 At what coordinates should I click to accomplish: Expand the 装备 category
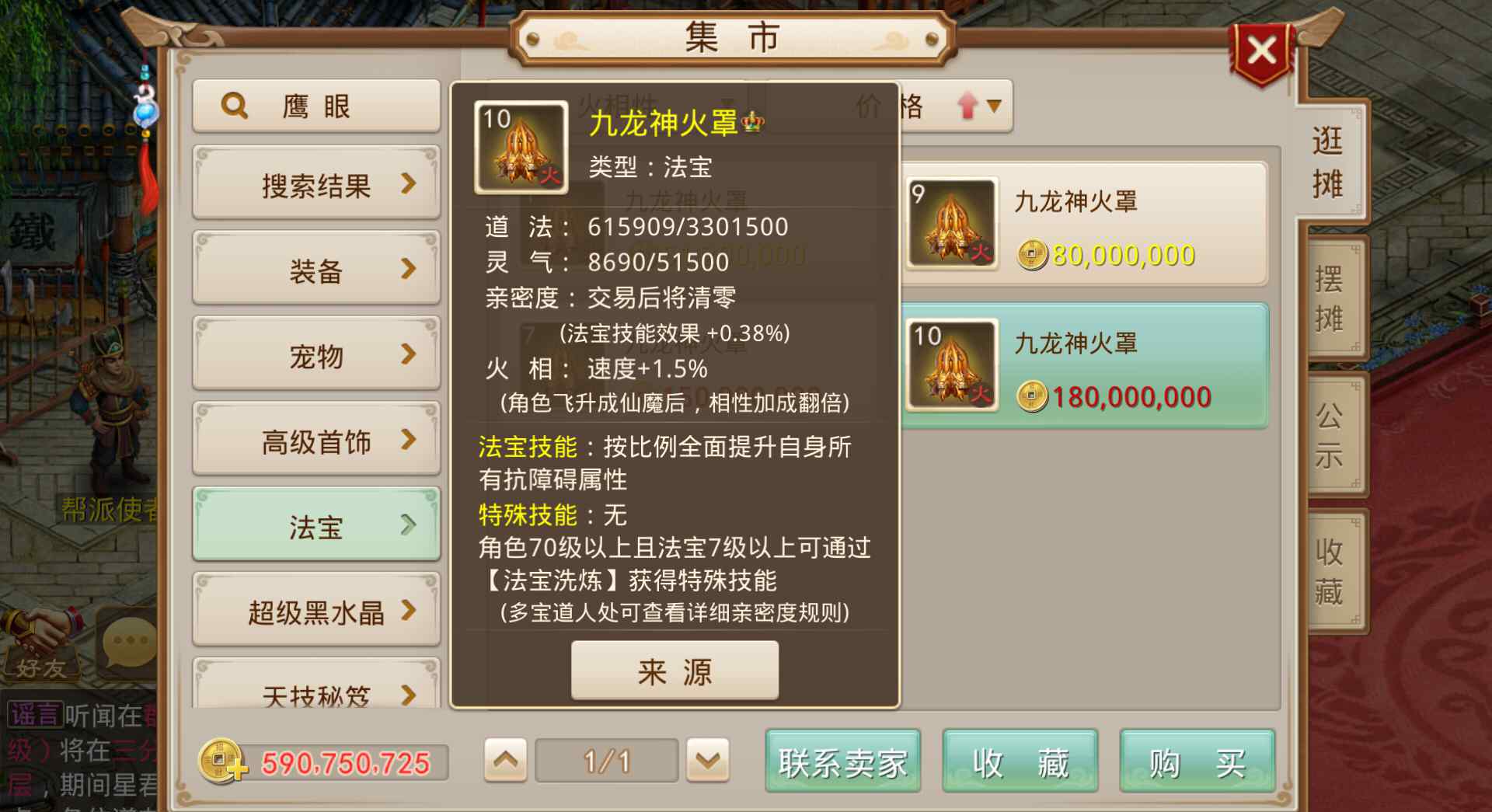tap(316, 269)
